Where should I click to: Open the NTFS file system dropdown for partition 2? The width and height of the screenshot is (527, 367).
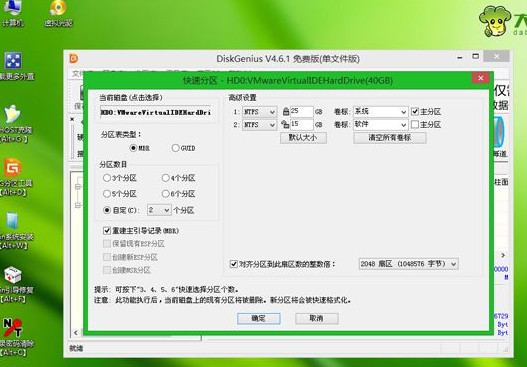point(259,125)
